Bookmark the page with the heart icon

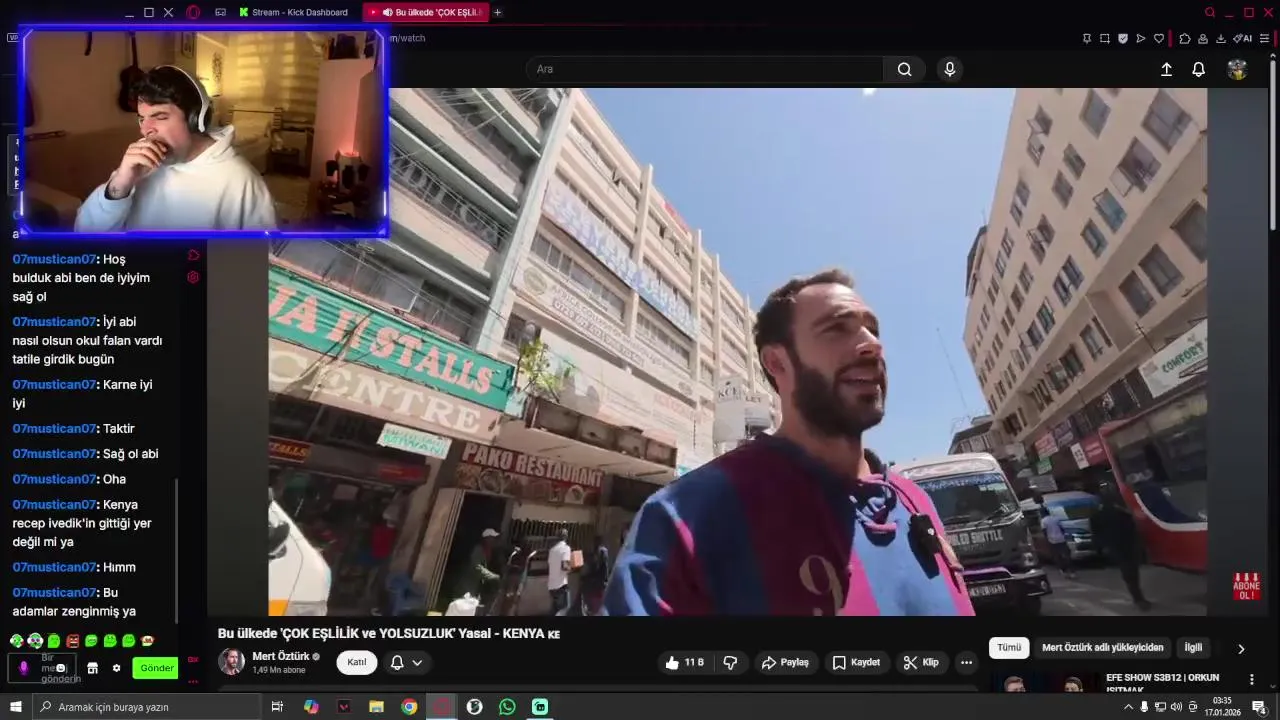click(1159, 38)
